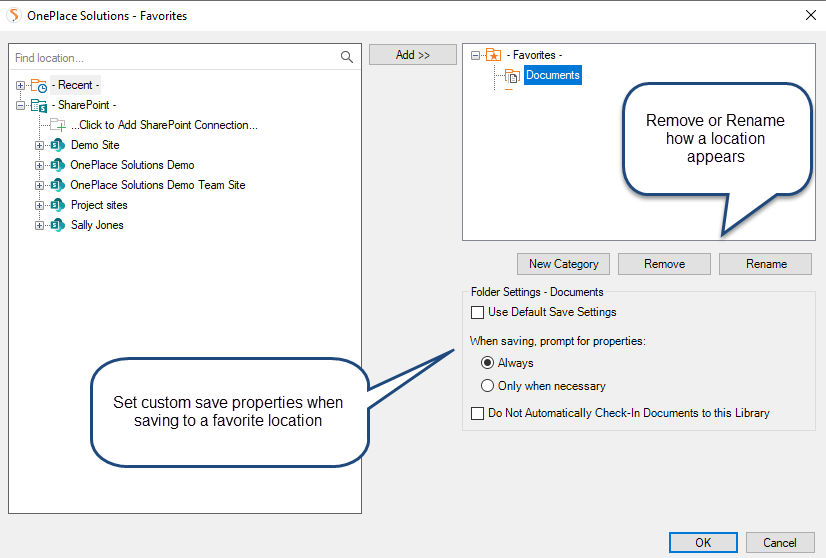Click the search magnifier icon
The height and width of the screenshot is (558, 826).
(347, 58)
